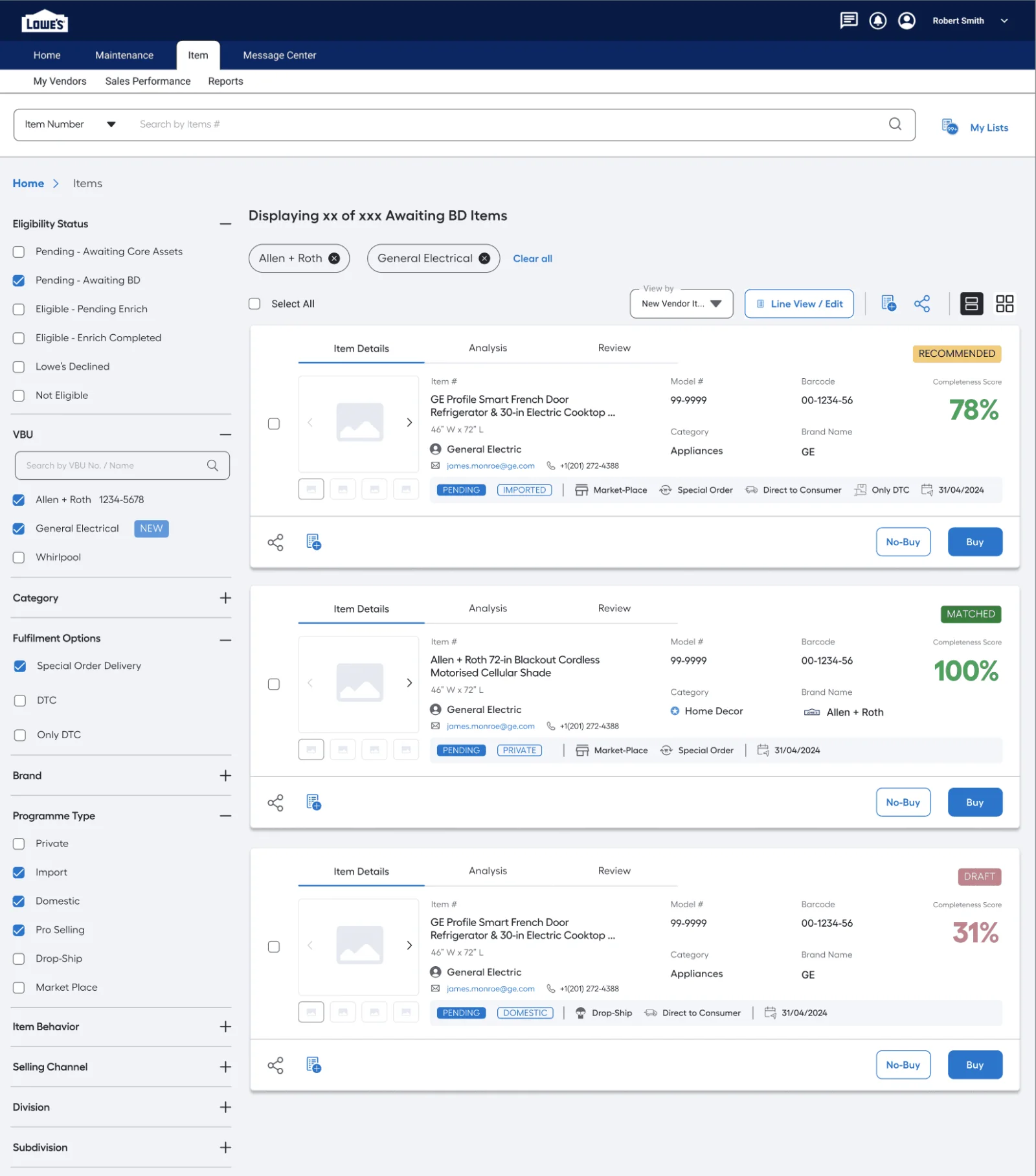Viewport: 1036px width, 1176px height.
Task: Show next image for Allen + Roth Cellular Shade
Action: coord(409,683)
